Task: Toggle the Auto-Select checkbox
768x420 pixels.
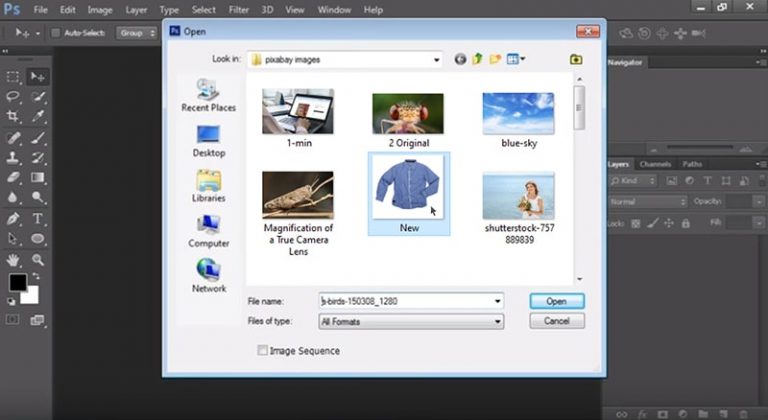Action: pyautogui.click(x=56, y=33)
